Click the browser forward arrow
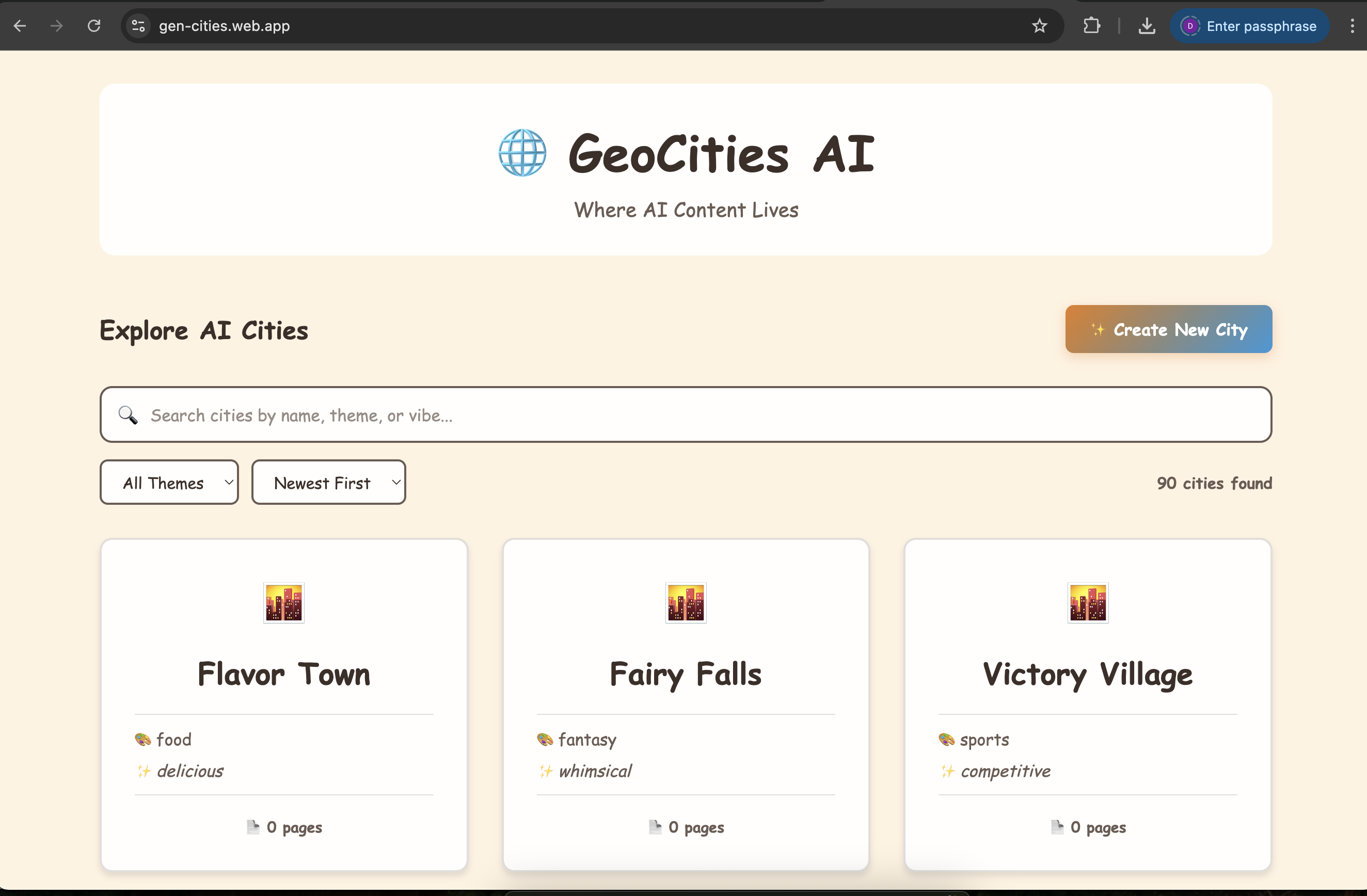Viewport: 1367px width, 896px height. coord(56,26)
